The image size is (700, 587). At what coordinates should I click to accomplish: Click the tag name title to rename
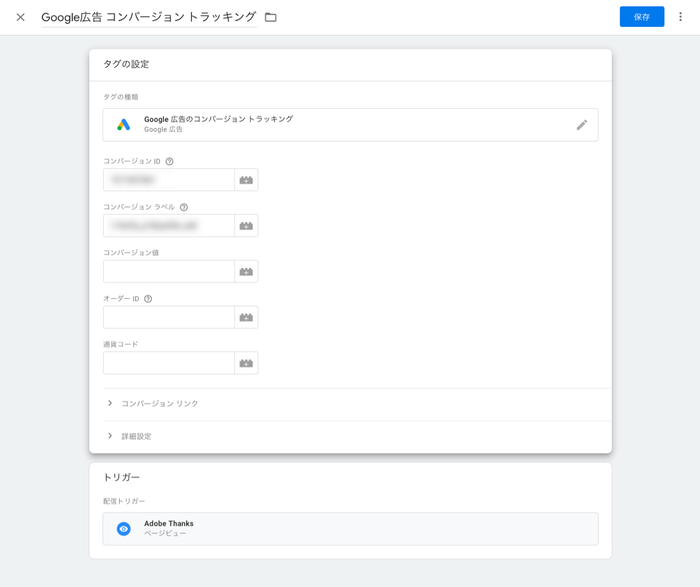(x=148, y=17)
